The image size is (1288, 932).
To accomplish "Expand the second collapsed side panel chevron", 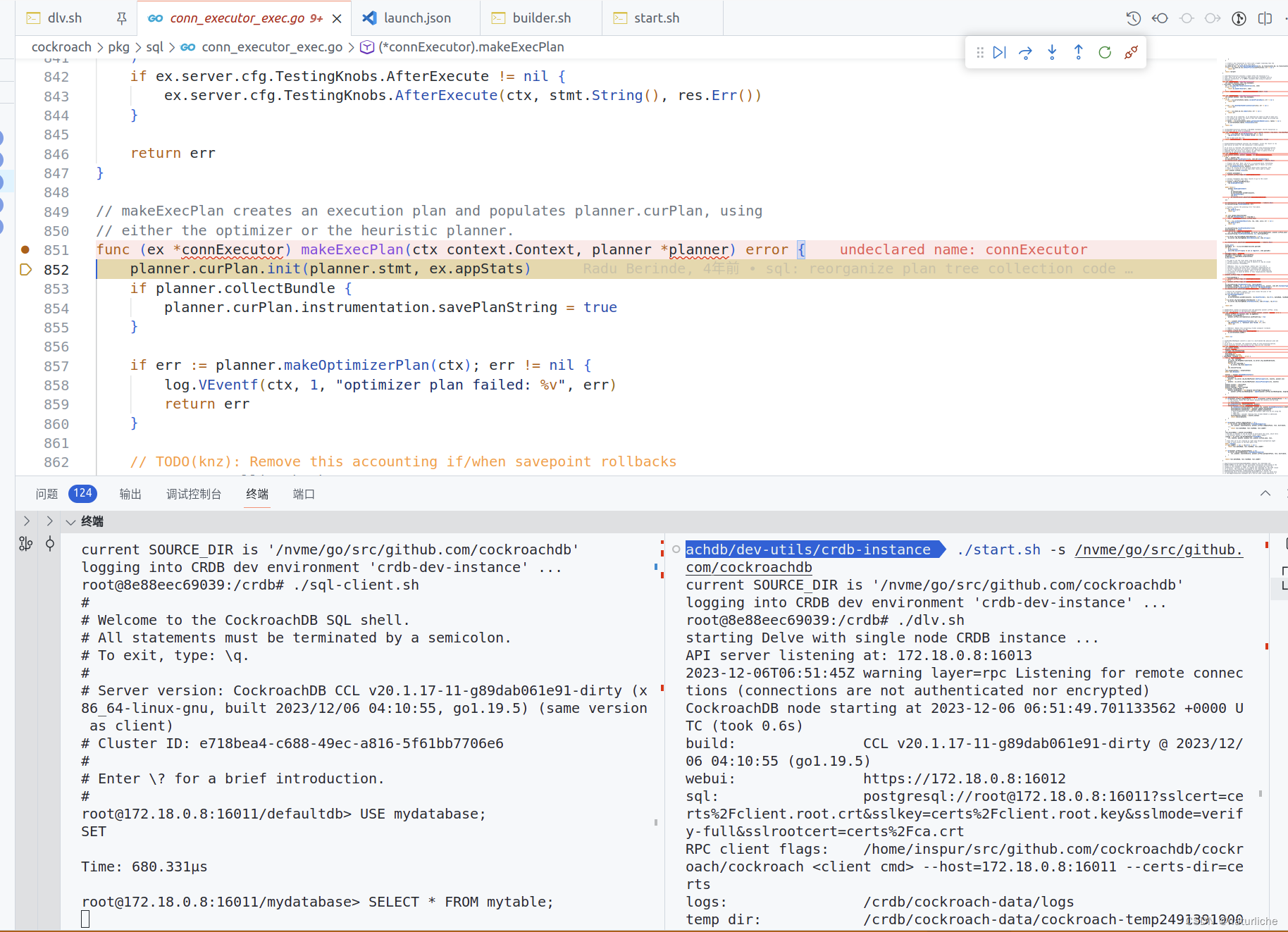I will [49, 521].
